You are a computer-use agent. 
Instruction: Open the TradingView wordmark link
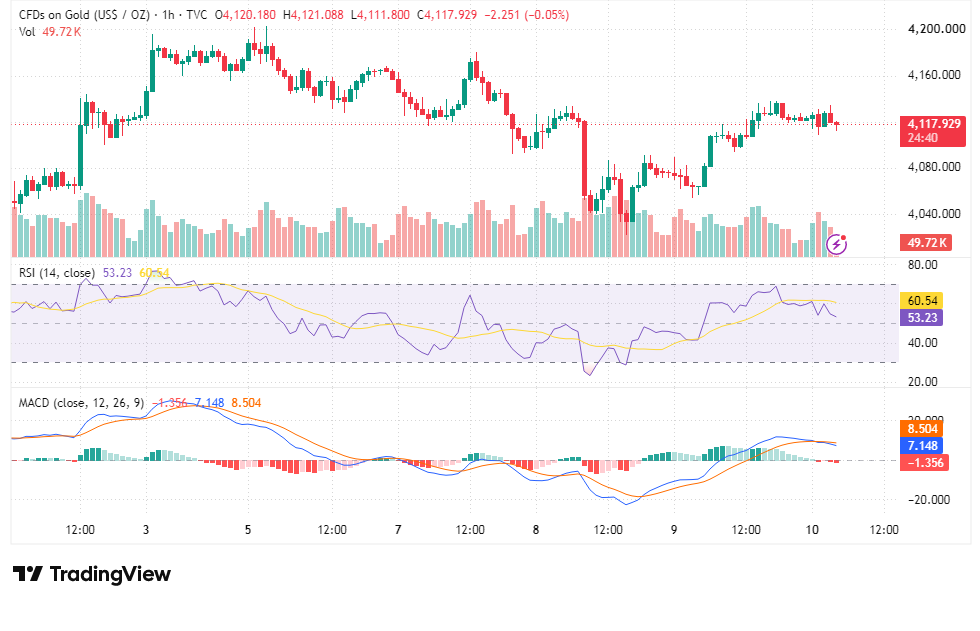(110, 574)
